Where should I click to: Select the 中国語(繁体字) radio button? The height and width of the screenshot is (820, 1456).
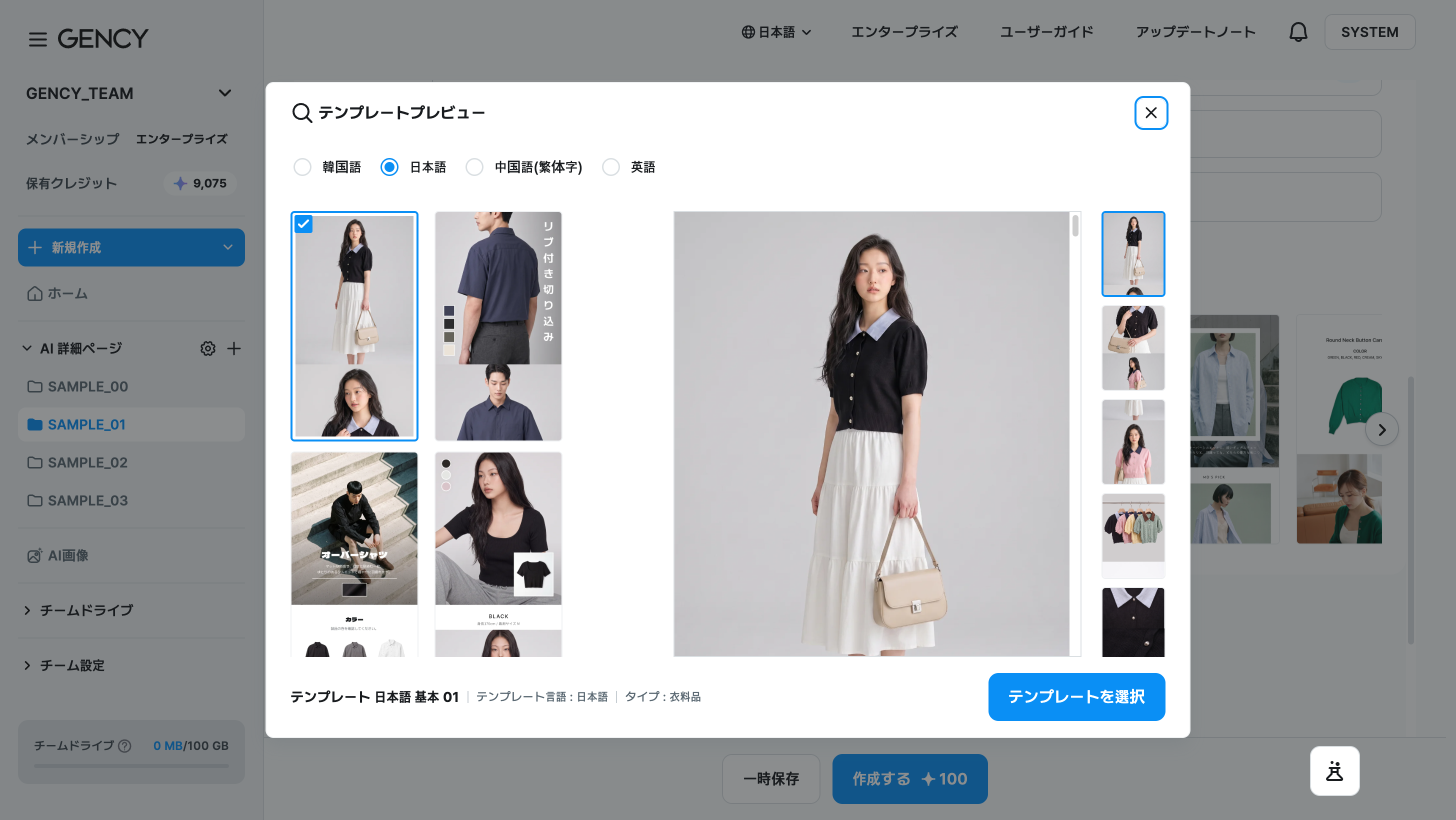(x=474, y=166)
